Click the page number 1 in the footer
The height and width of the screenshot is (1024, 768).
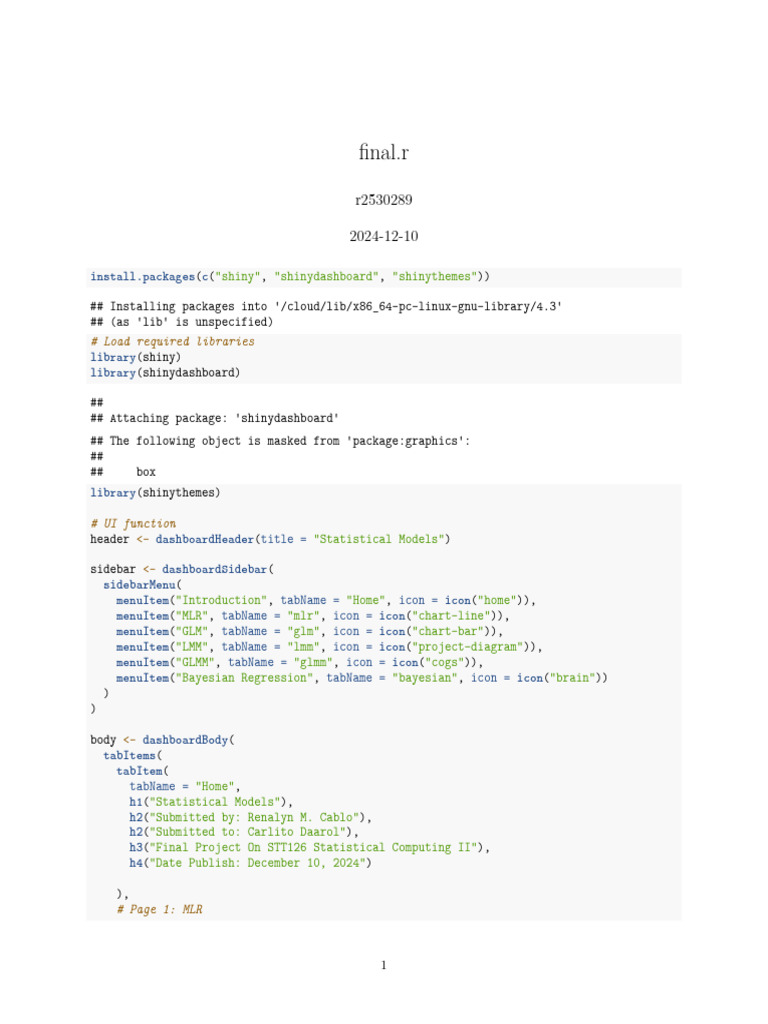pyautogui.click(x=384, y=965)
